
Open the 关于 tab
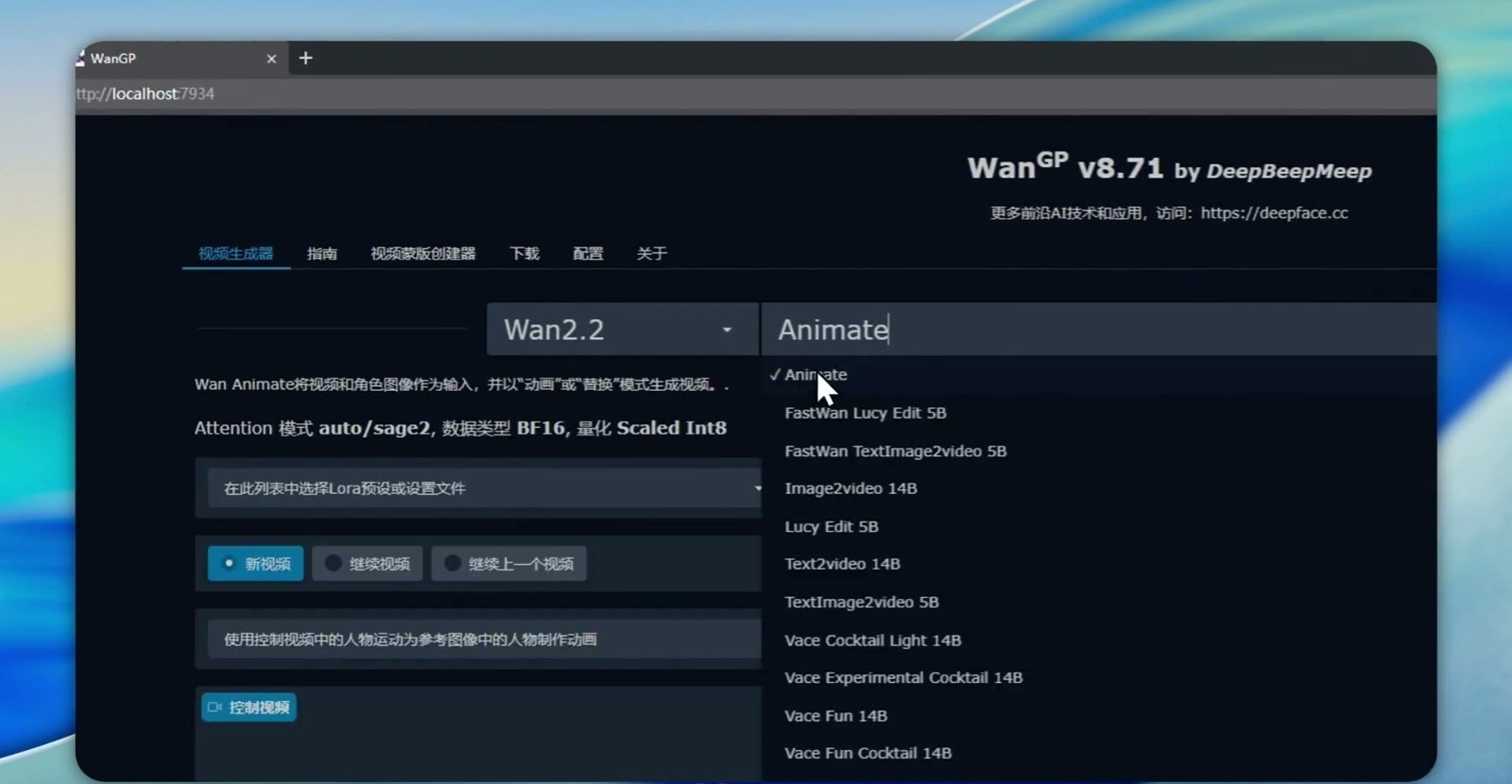[651, 253]
